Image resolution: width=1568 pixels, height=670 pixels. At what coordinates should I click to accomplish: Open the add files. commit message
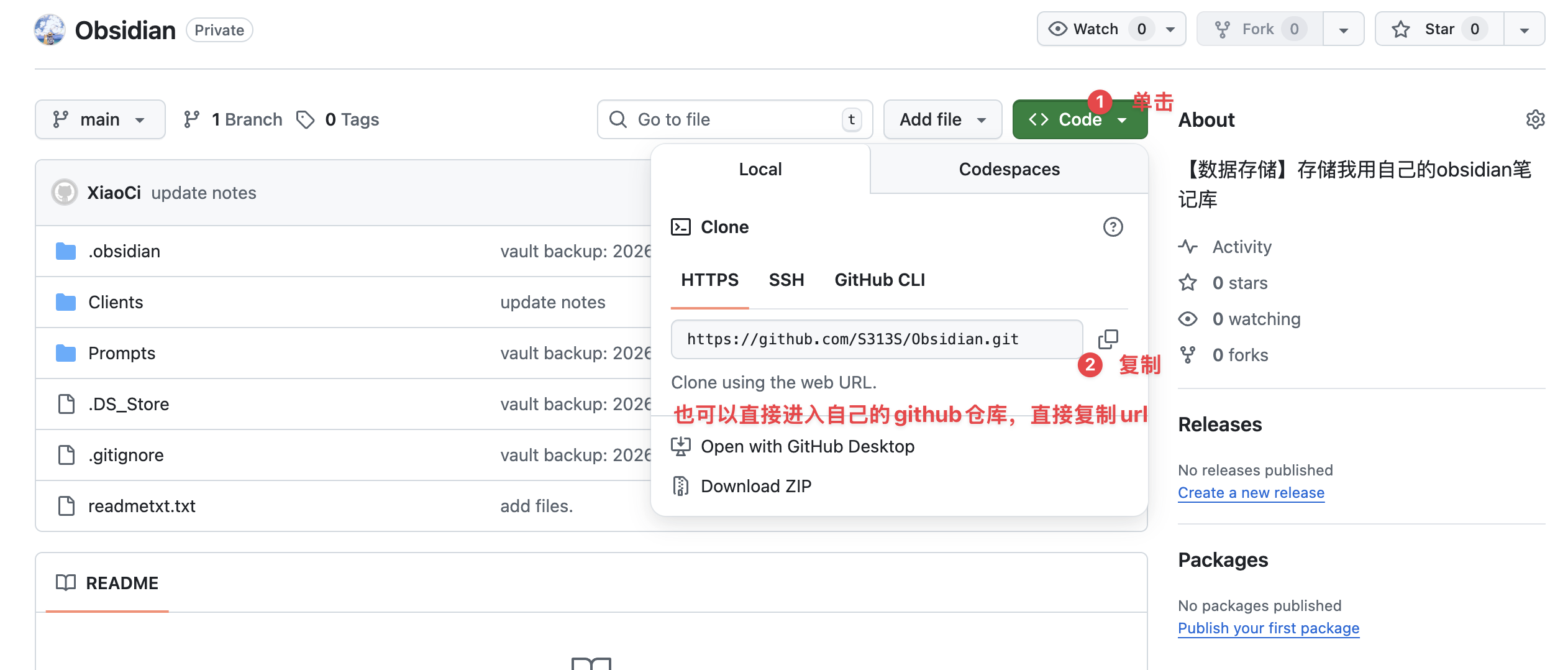(537, 506)
